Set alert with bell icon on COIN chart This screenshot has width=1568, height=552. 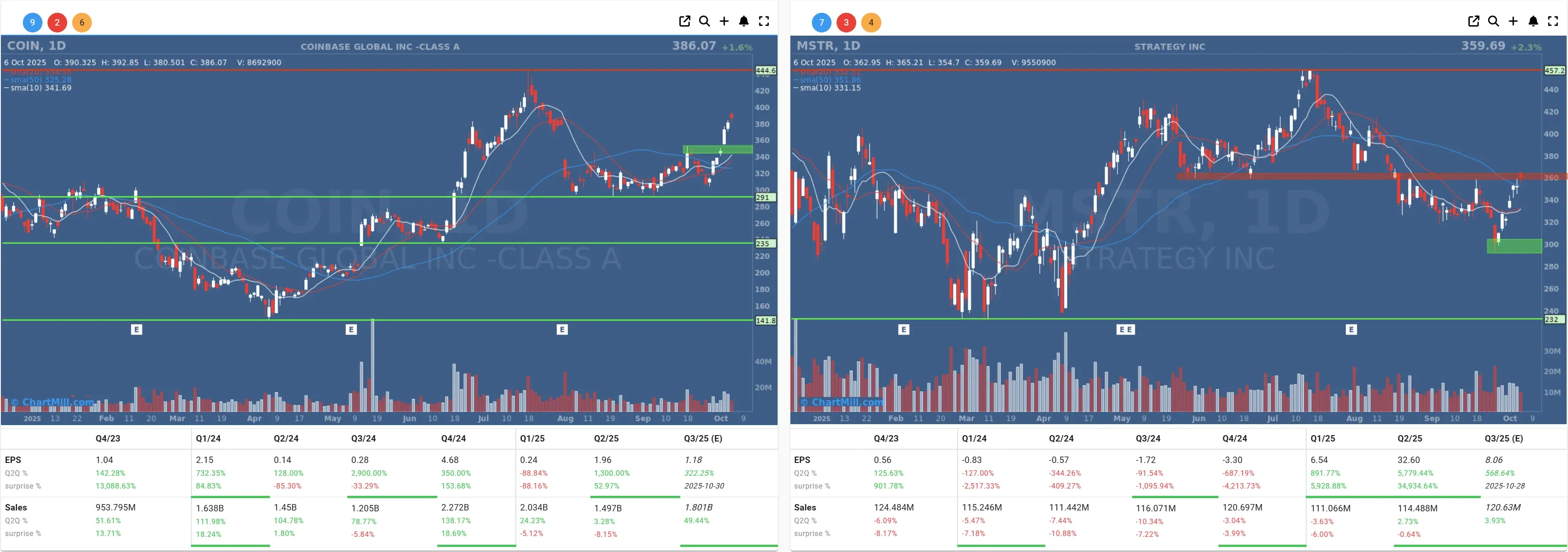click(x=744, y=21)
